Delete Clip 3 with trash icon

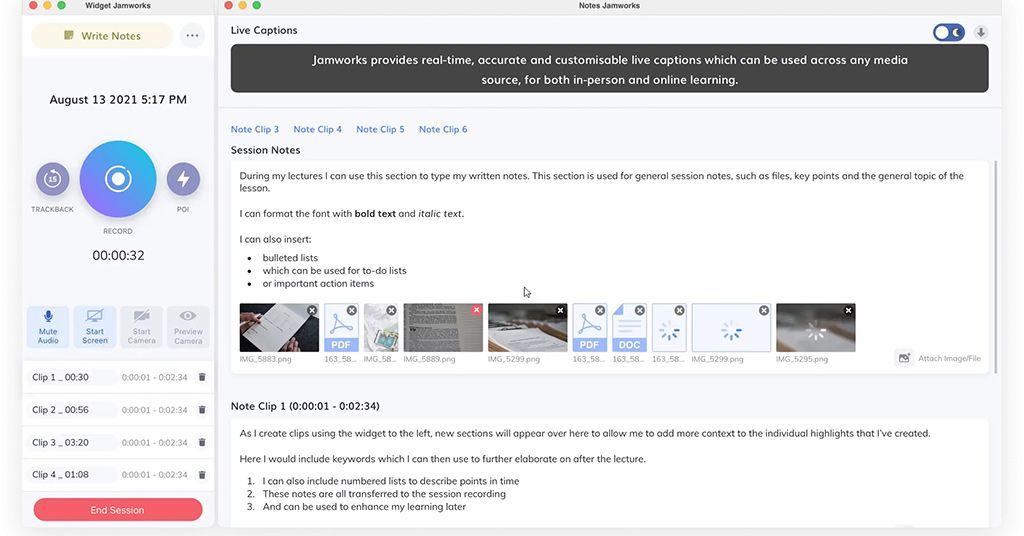point(202,443)
